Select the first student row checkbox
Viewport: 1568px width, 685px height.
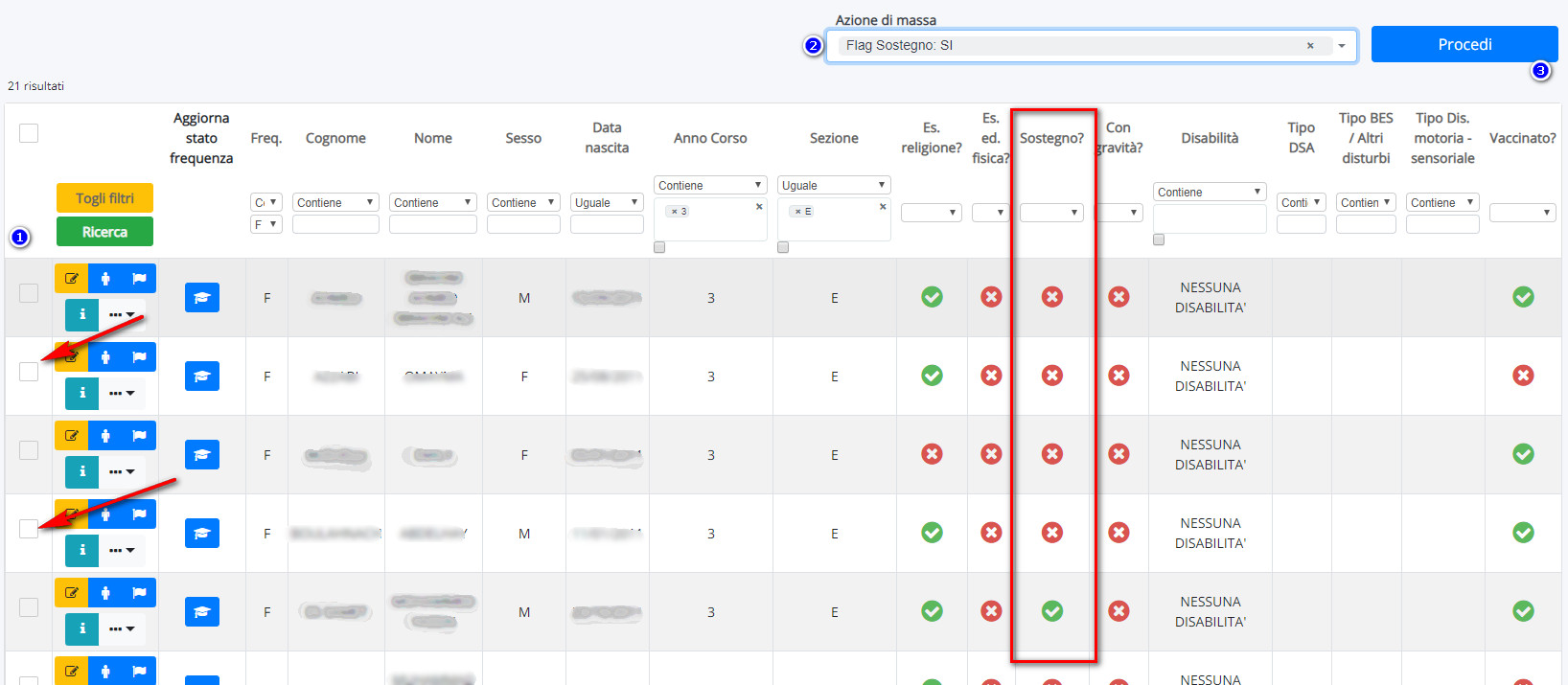coord(29,293)
